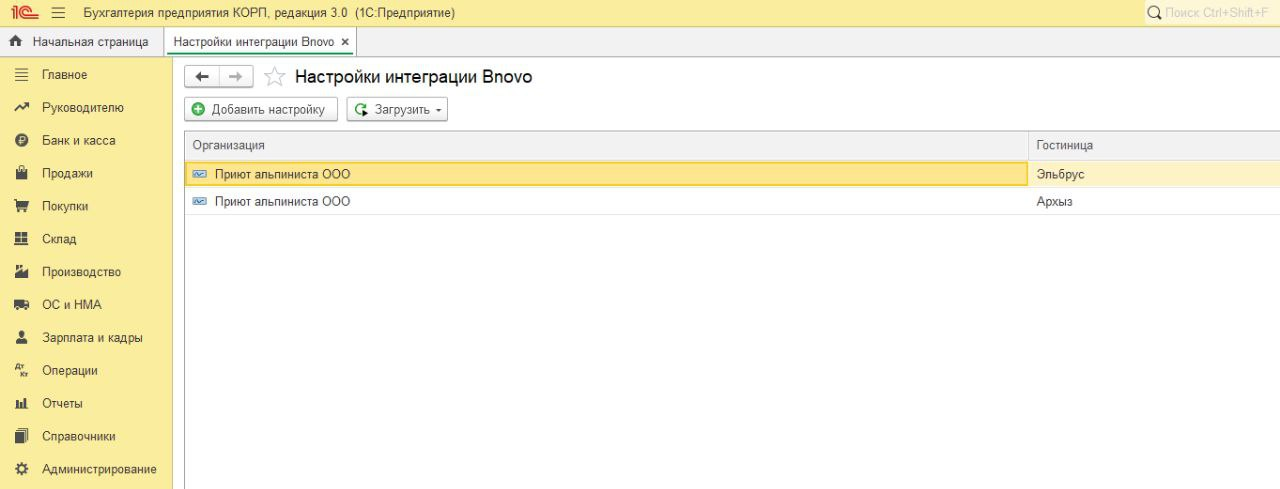Open the Главное section
This screenshot has width=1280, height=489.
pos(65,75)
